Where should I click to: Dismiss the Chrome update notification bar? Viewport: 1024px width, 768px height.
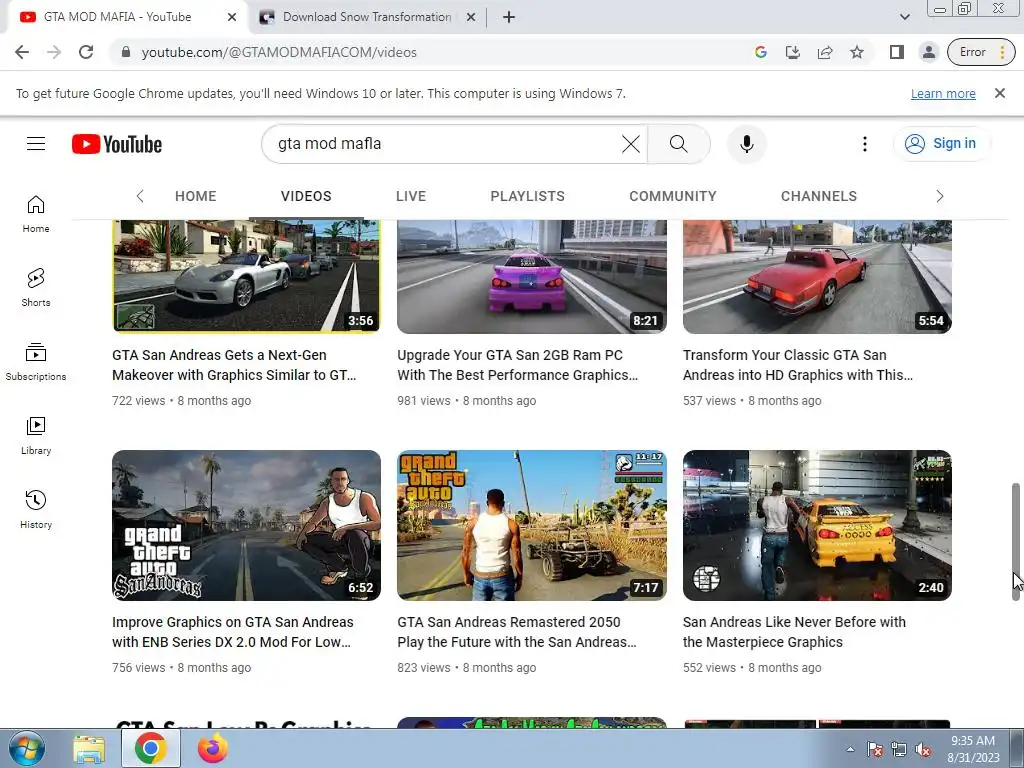tap(1000, 93)
